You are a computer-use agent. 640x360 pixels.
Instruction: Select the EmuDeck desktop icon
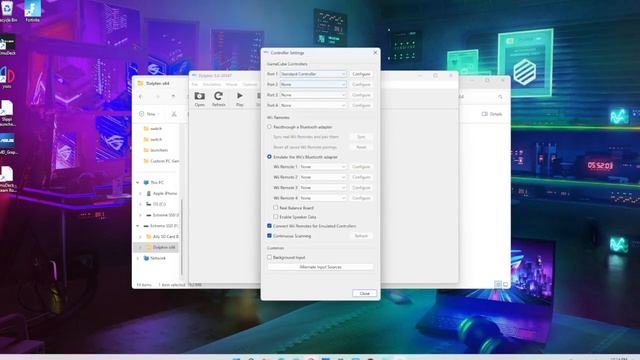pyautogui.click(x=8, y=44)
